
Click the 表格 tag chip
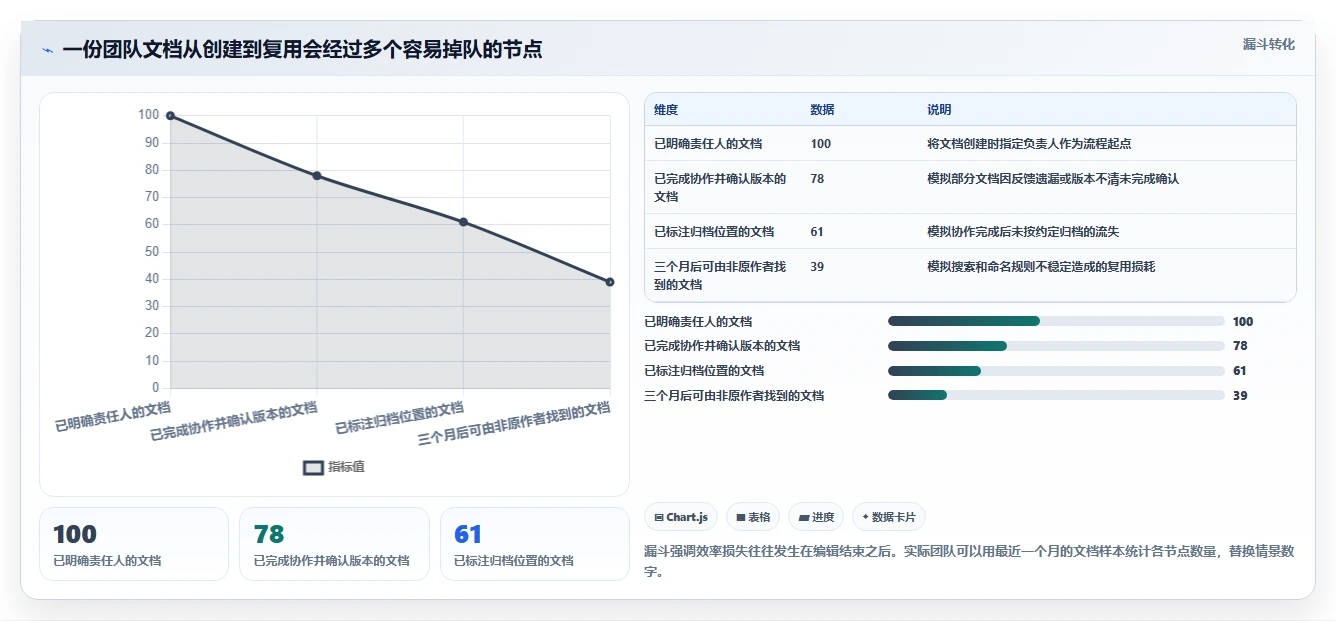[753, 517]
